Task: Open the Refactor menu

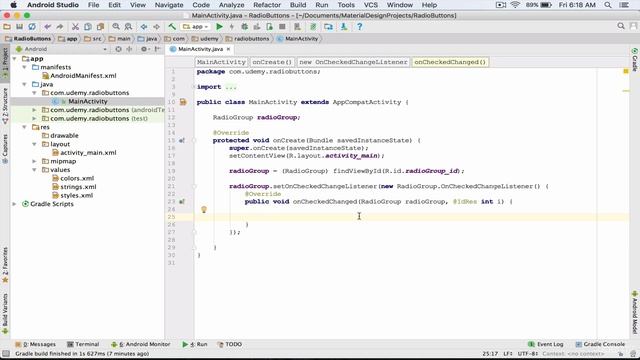Action: pos(267,5)
